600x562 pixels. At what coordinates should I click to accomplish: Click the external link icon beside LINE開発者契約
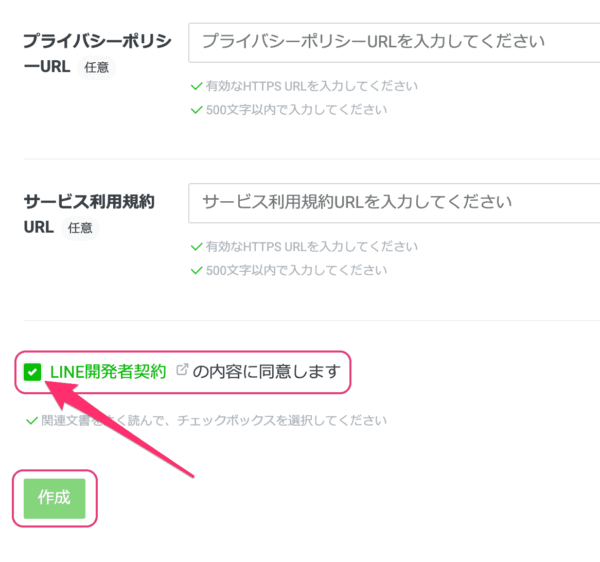point(182,370)
